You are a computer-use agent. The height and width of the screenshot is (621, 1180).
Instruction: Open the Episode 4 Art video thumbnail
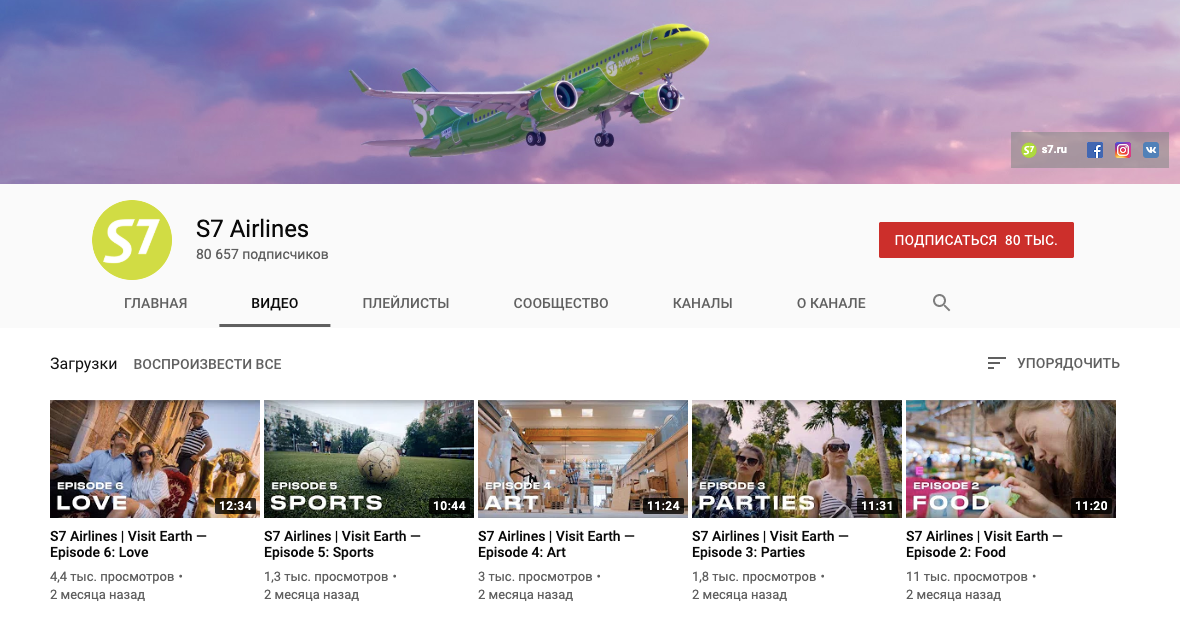tap(582, 459)
